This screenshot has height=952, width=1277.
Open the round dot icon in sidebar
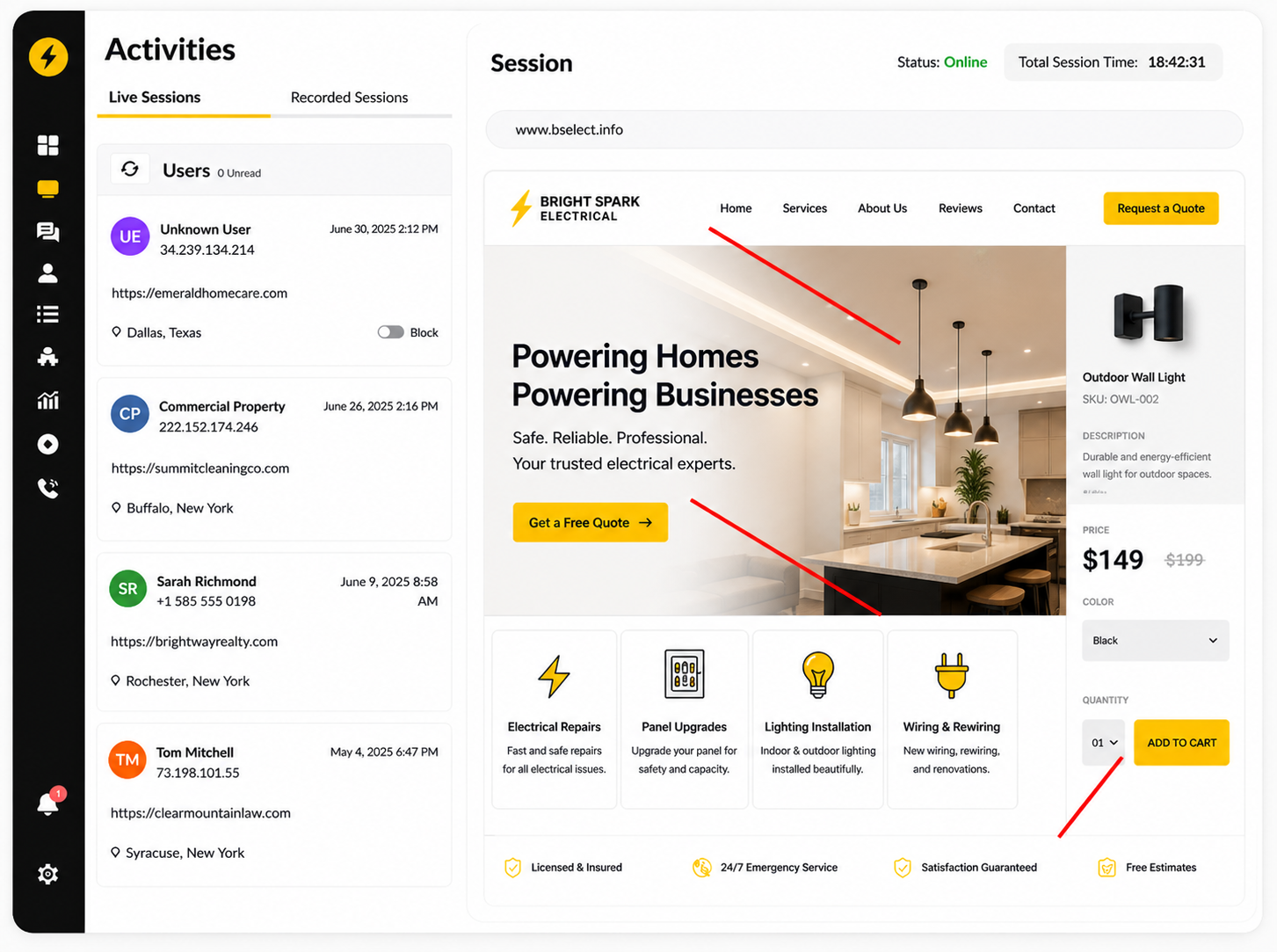(x=48, y=445)
